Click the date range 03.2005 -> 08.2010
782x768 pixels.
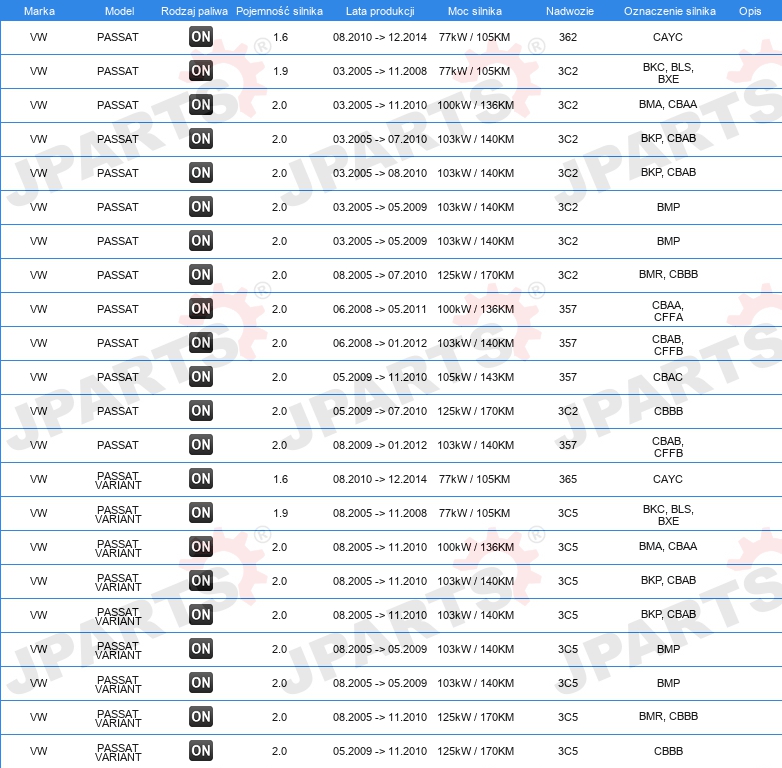click(x=380, y=173)
